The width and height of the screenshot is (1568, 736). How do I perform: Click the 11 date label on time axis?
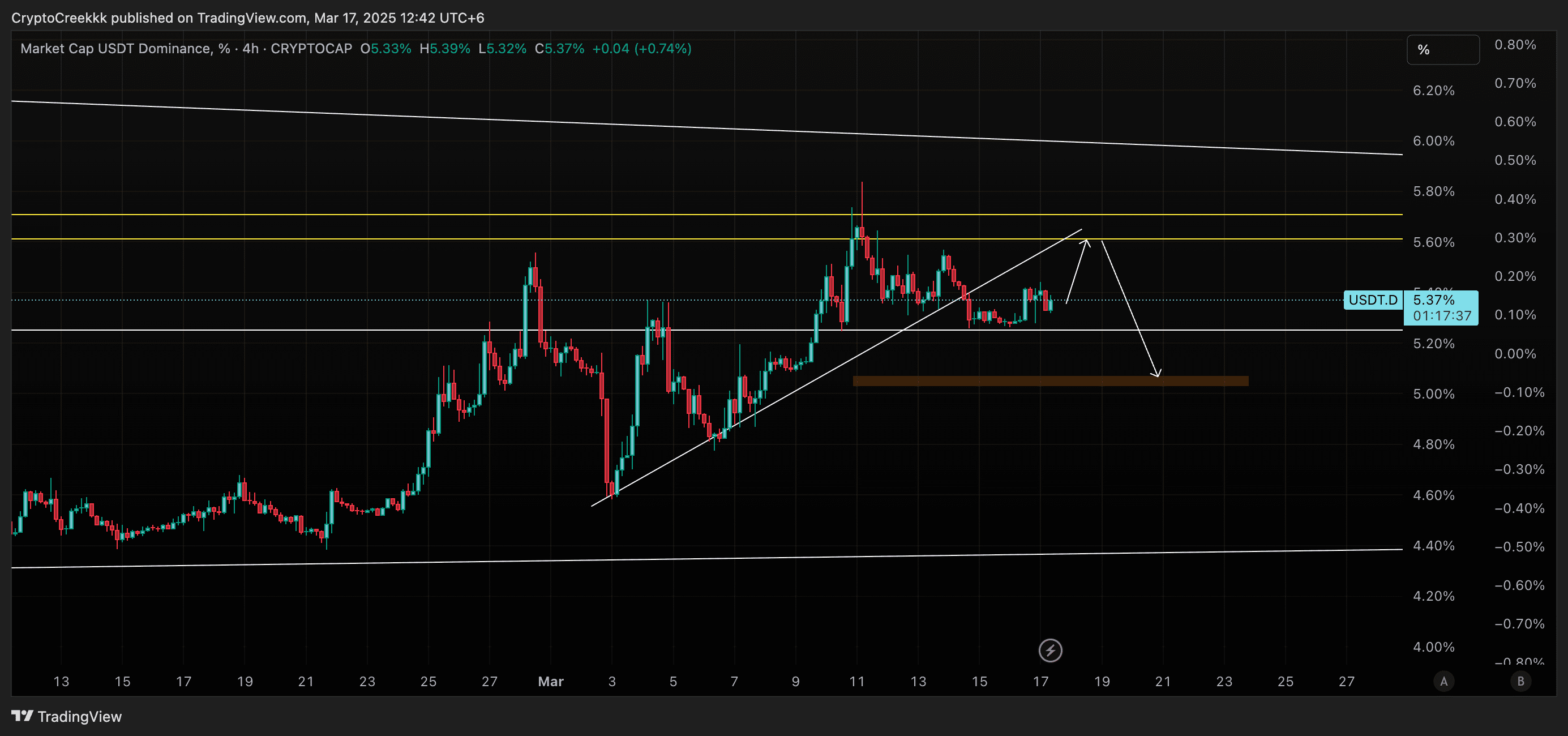[x=856, y=681]
